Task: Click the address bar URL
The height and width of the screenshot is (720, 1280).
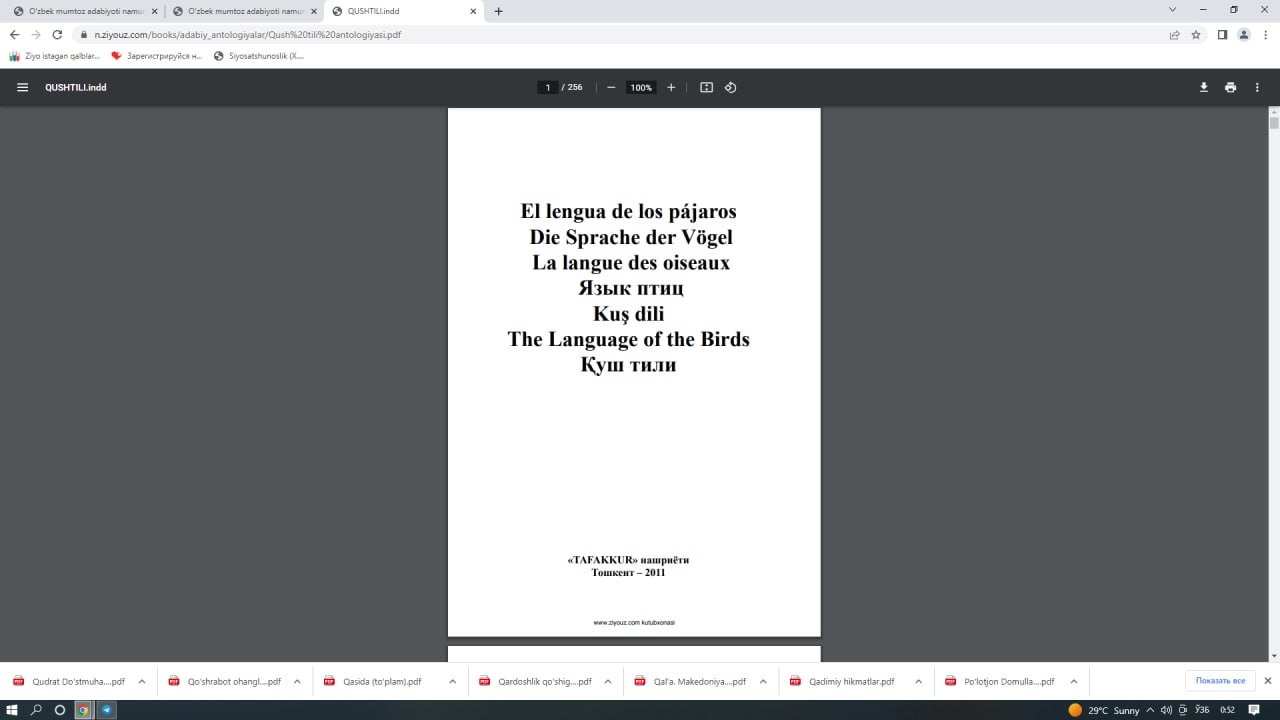Action: pyautogui.click(x=400, y=34)
